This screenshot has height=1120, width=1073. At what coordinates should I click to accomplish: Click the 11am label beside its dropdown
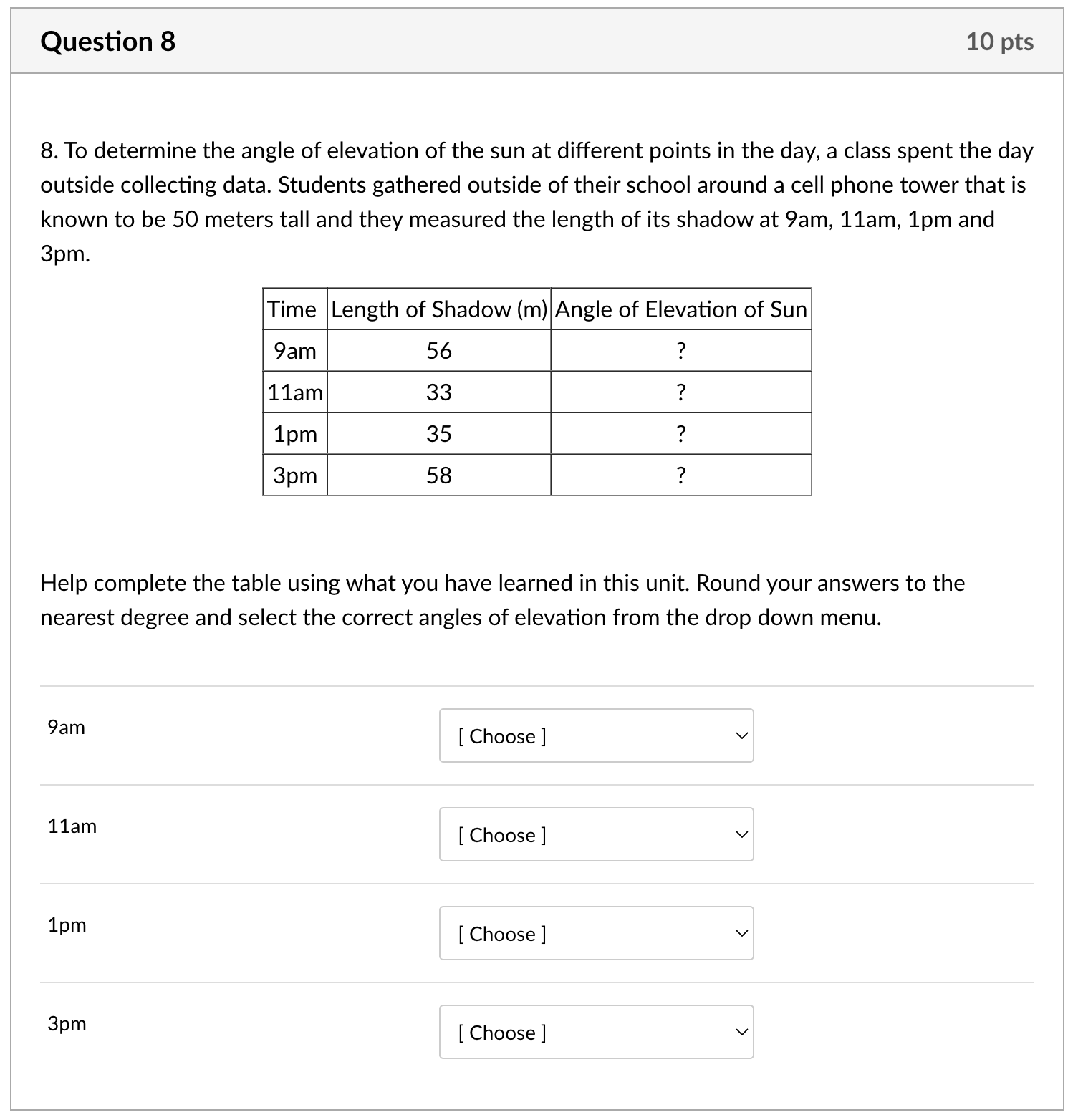[x=71, y=826]
